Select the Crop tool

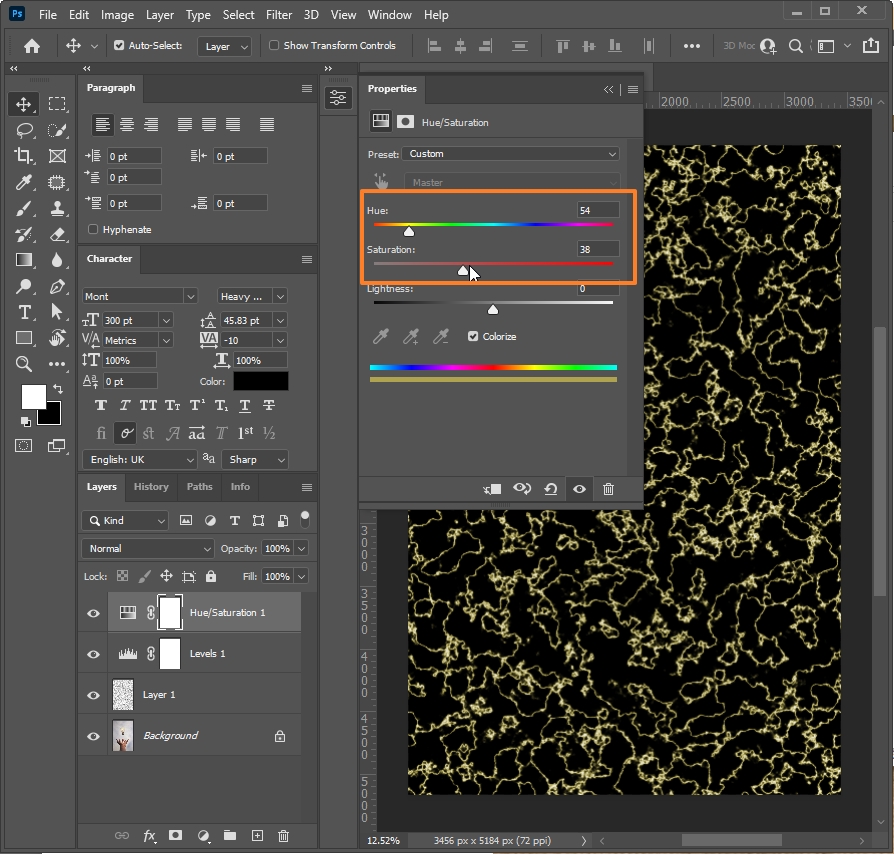click(24, 156)
